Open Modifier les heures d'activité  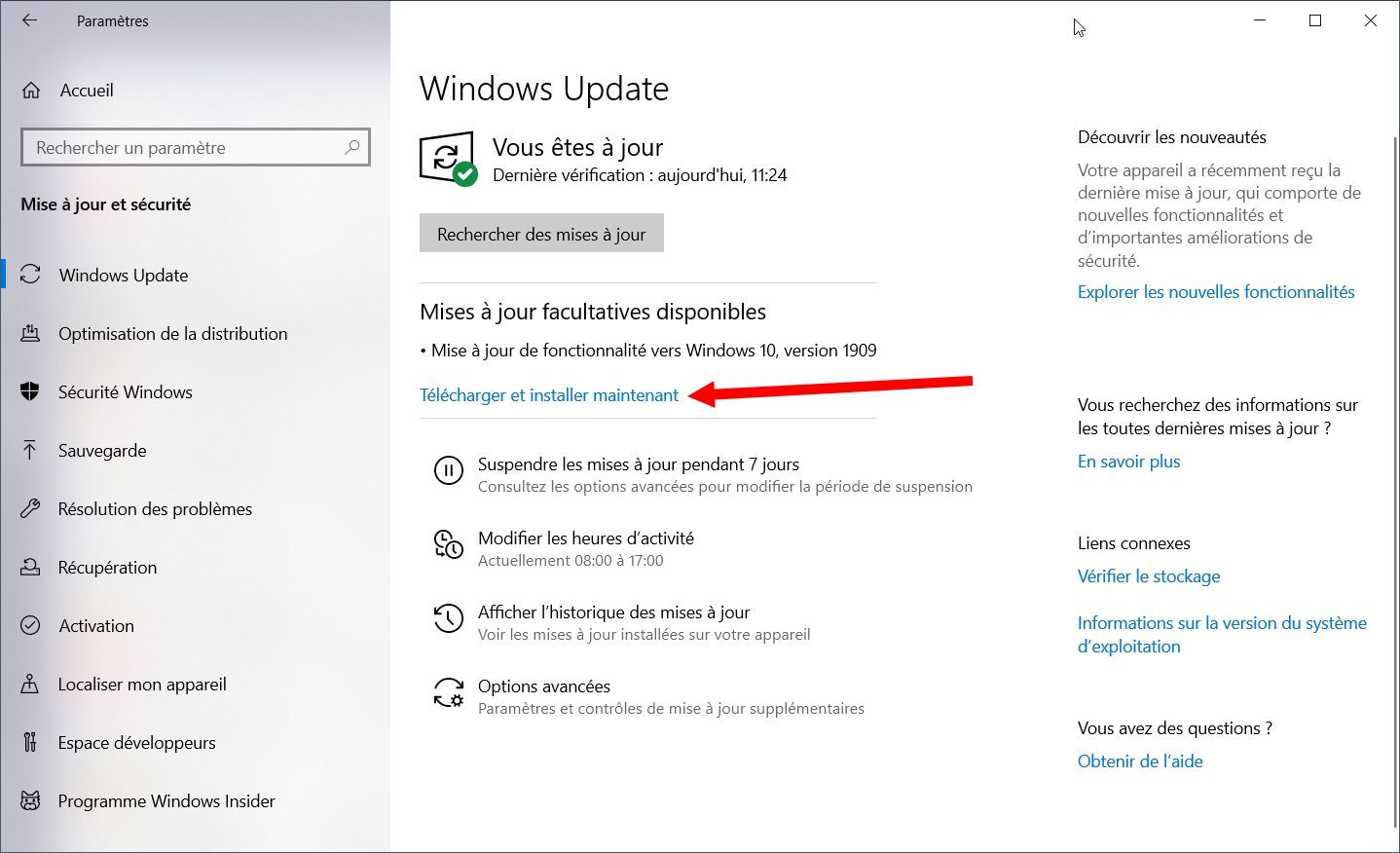[x=586, y=538]
